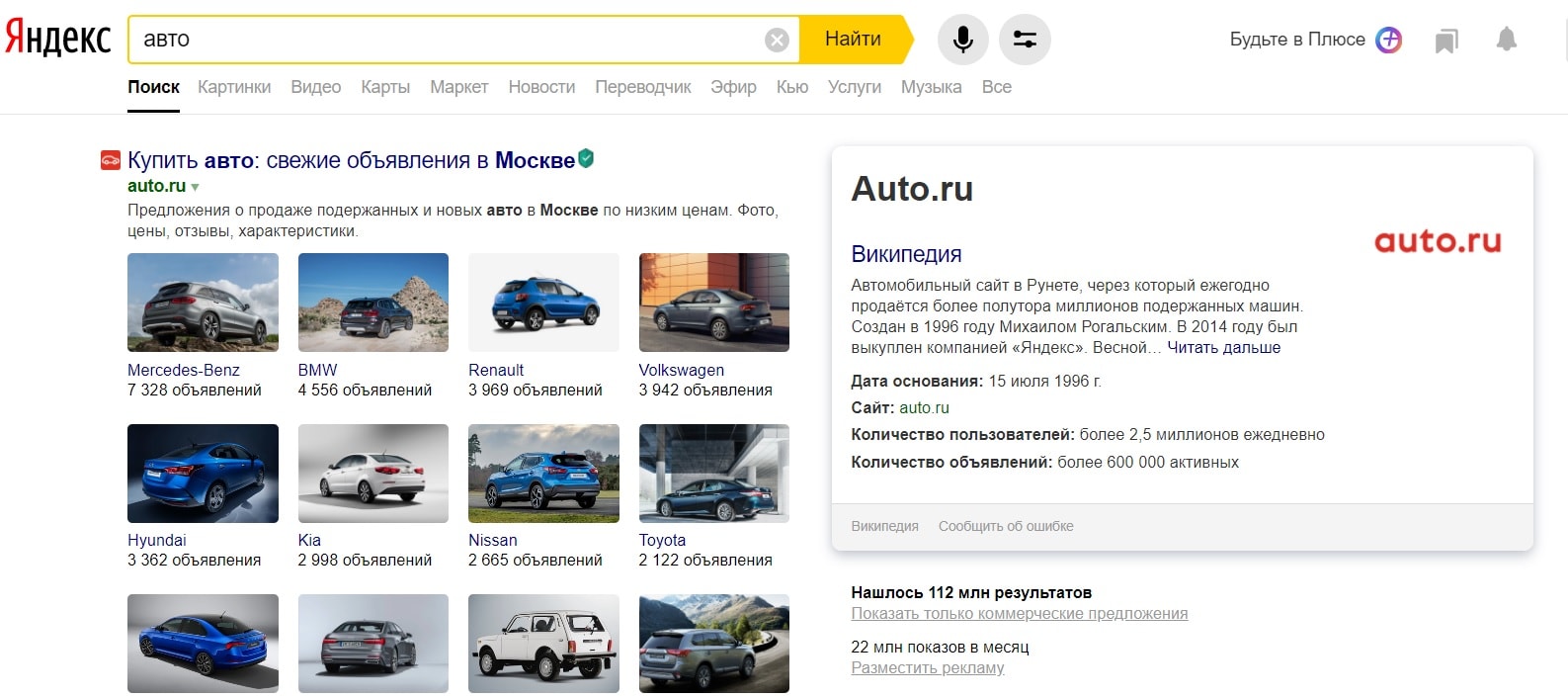The width and height of the screenshot is (1568, 697).
Task: Open the Услуги tab
Action: pos(855,87)
